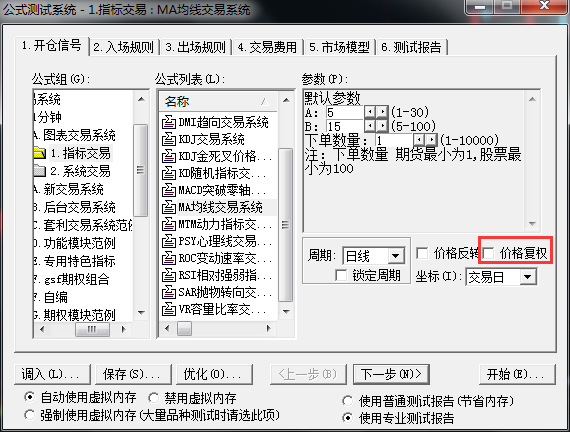The image size is (570, 432).
Task: Click the MA均线交易系统 formula icon
Action: point(169,207)
